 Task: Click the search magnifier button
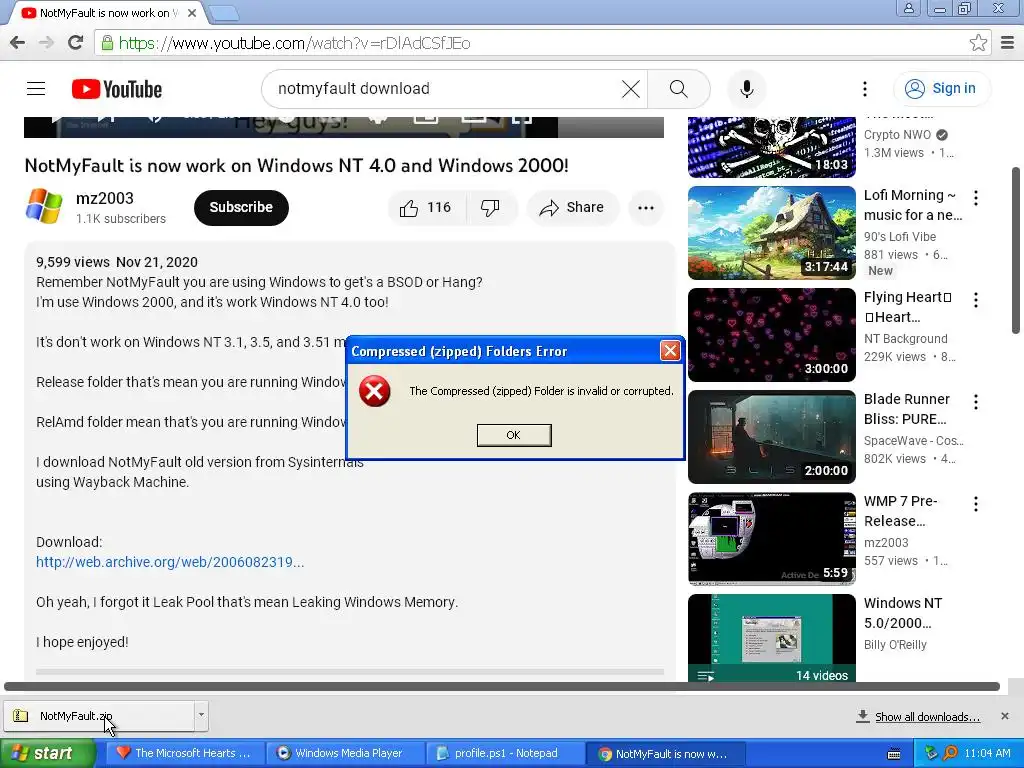[x=679, y=89]
